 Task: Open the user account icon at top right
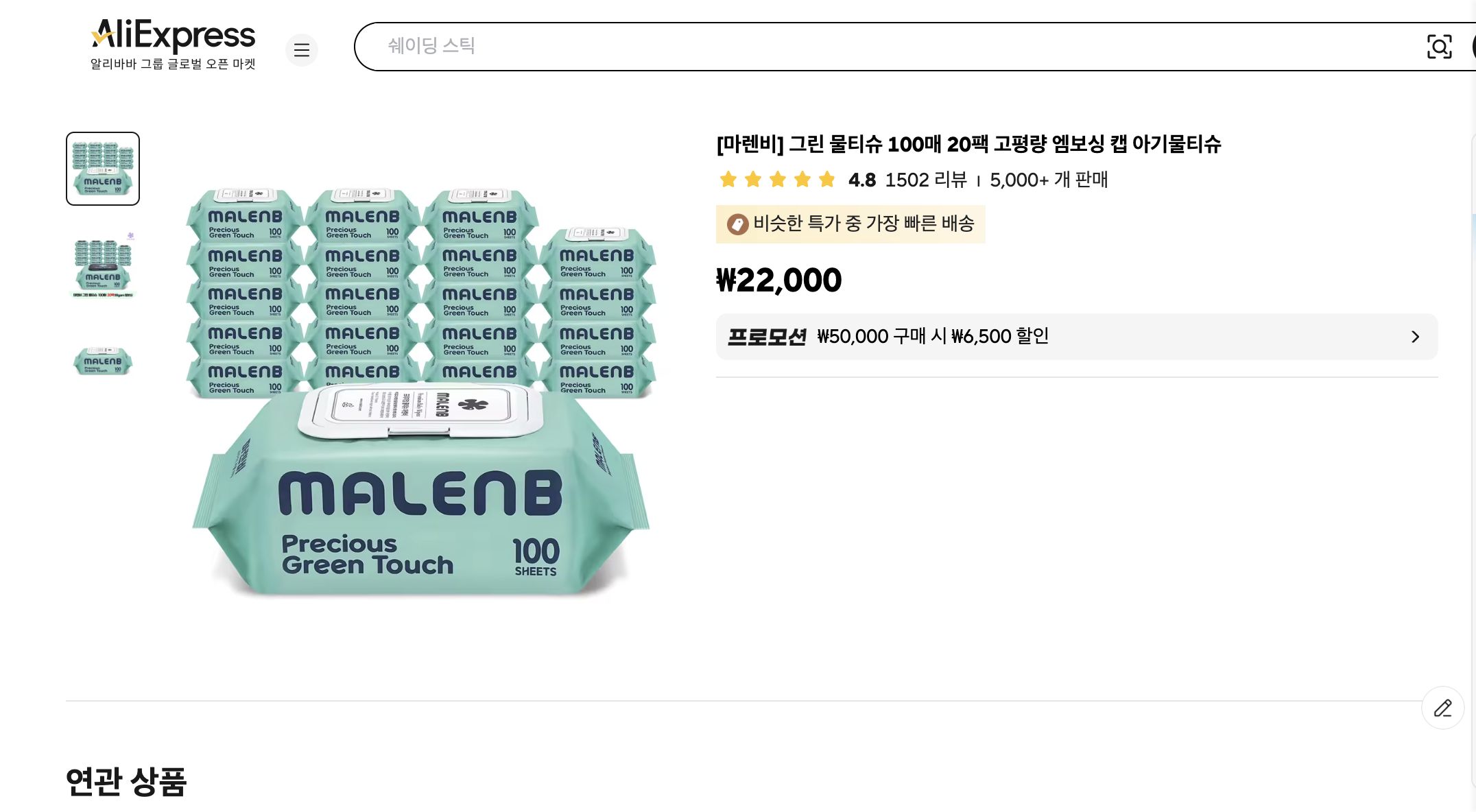pos(1473,47)
